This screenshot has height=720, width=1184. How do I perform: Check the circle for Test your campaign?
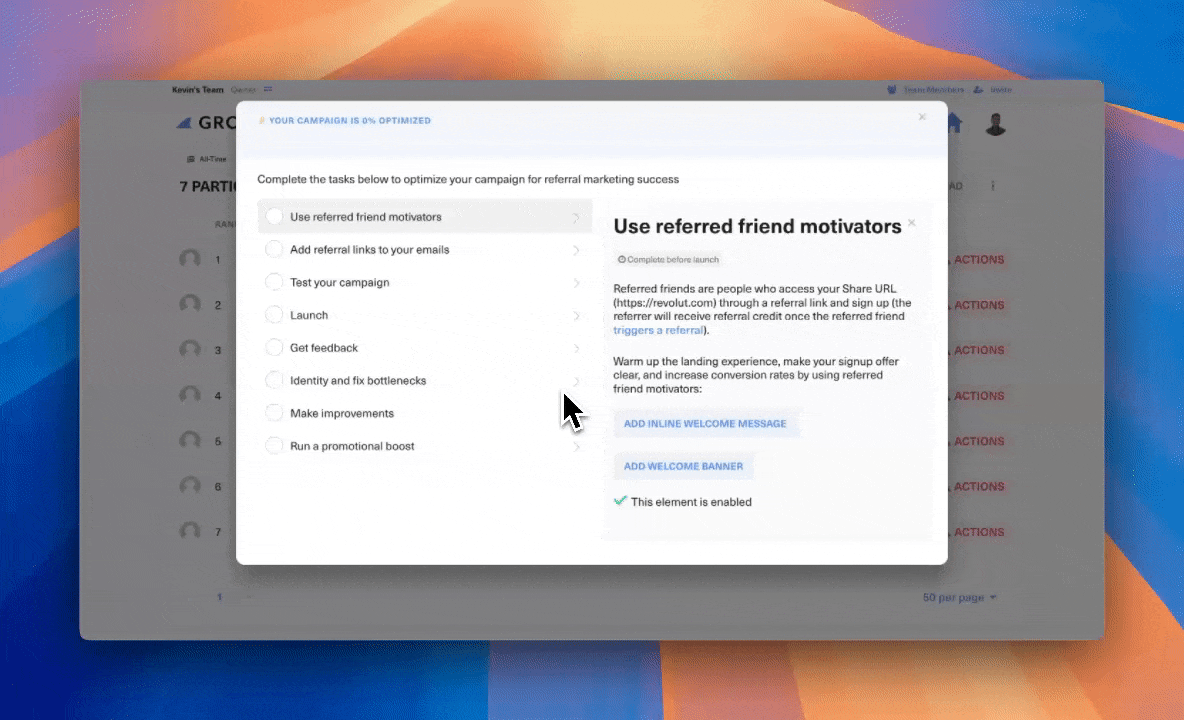click(274, 283)
